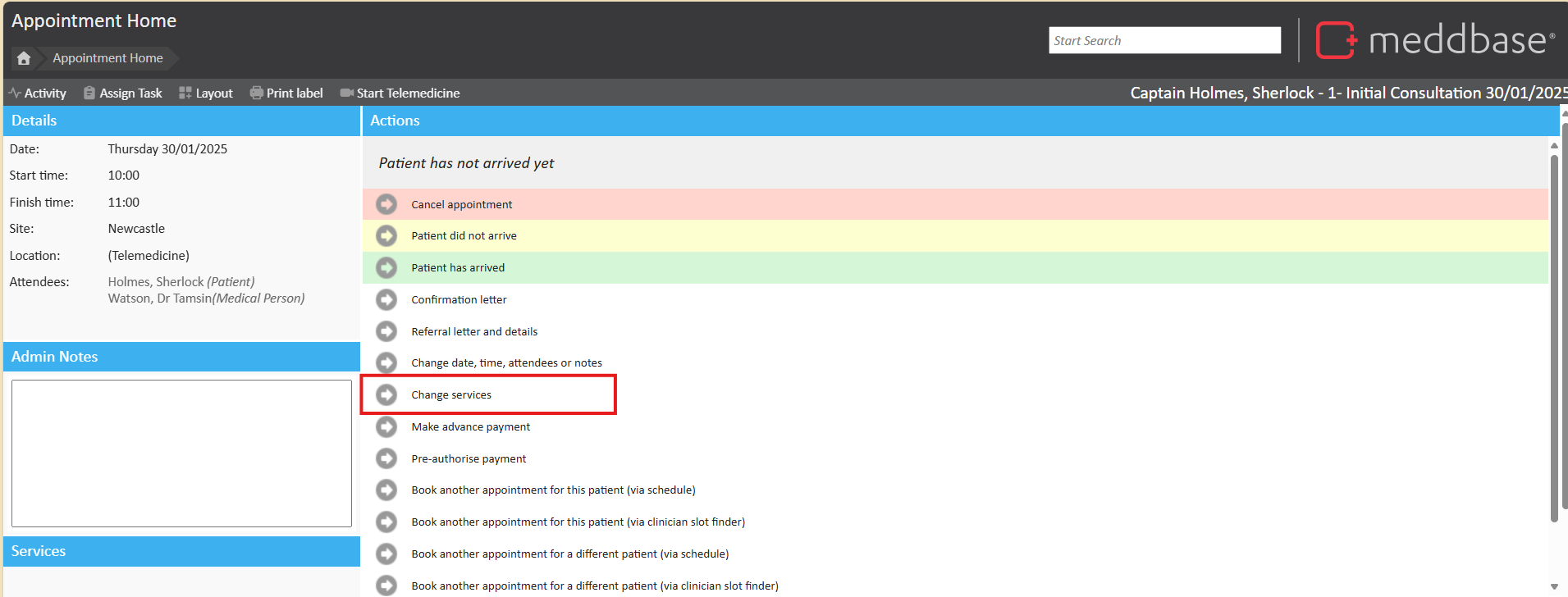Click Assign Task in toolbar
Screen dimensions: 1568x597
123,93
